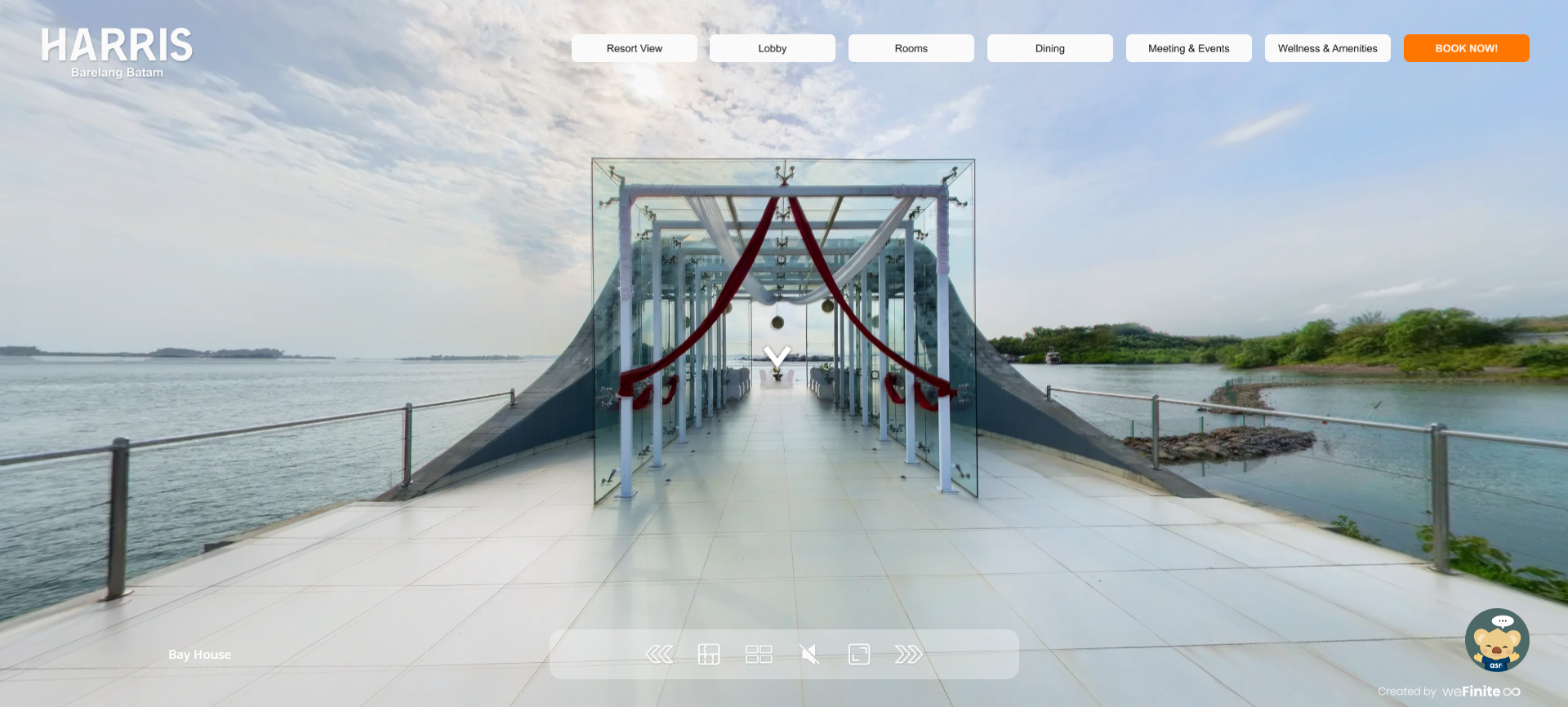Screen dimensions: 1568x707
Task: Click the HARRIS Barelang Batam logo
Action: (117, 53)
